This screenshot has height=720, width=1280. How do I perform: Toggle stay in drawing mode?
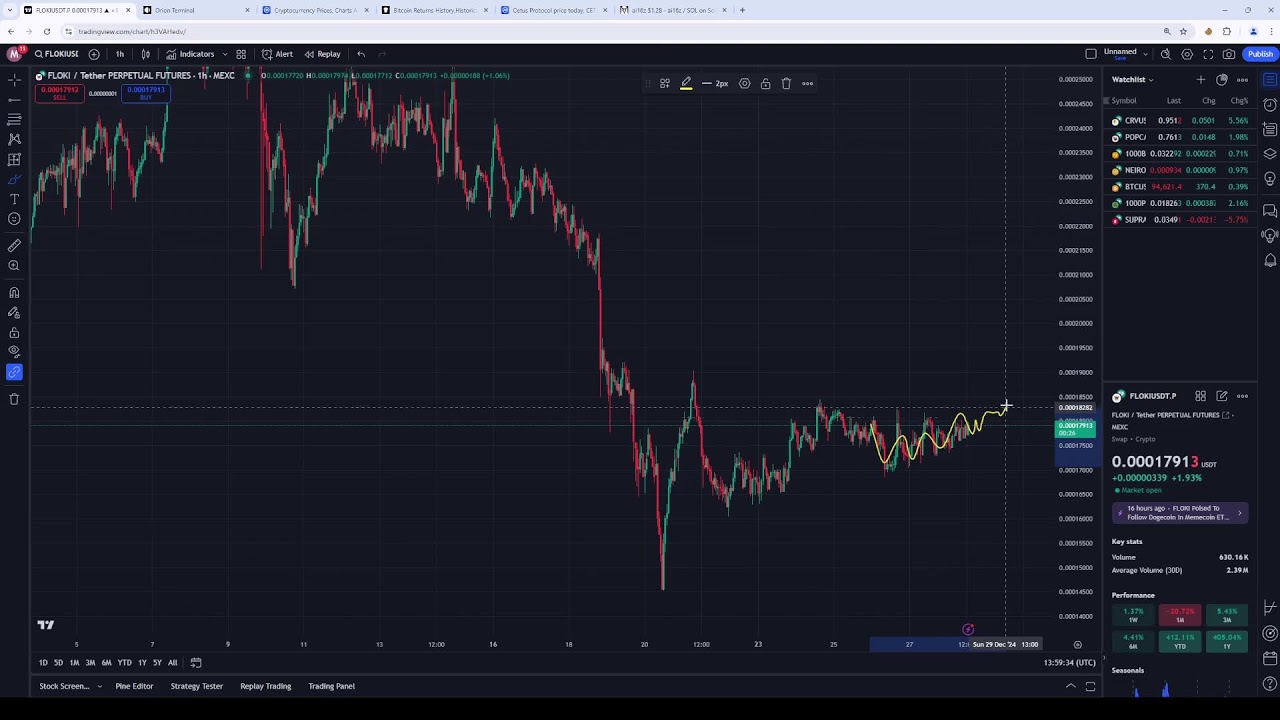[x=14, y=313]
